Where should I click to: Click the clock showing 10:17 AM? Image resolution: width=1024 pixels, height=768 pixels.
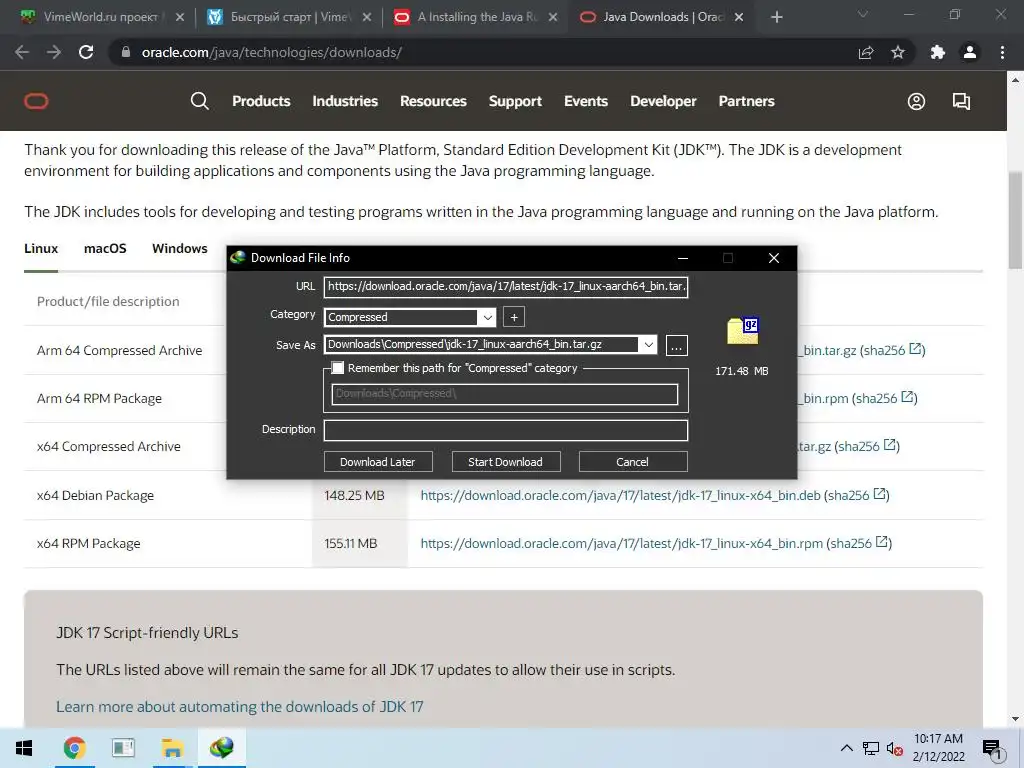pyautogui.click(x=938, y=739)
